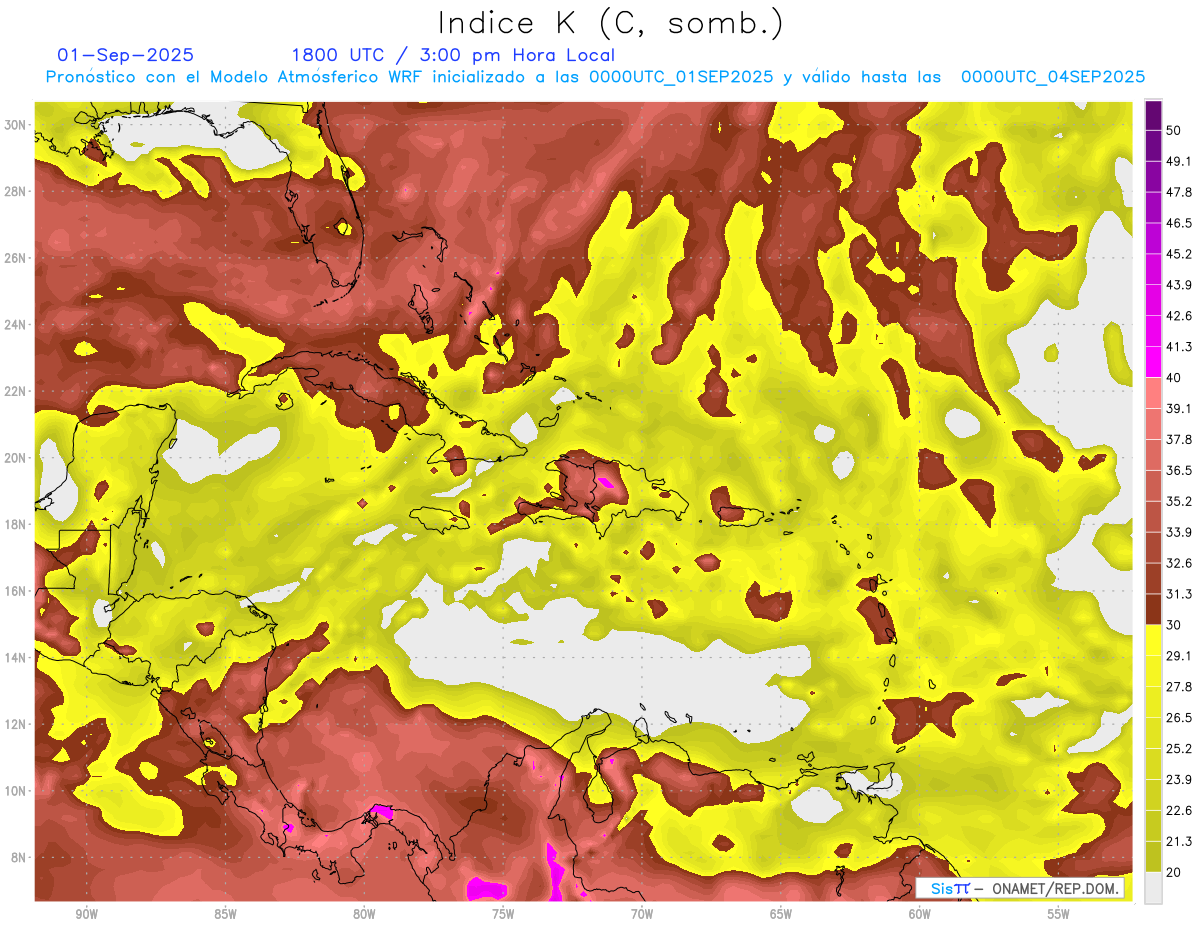1200x927 pixels.
Task: Click the color bar value 50
Action: point(1174,131)
